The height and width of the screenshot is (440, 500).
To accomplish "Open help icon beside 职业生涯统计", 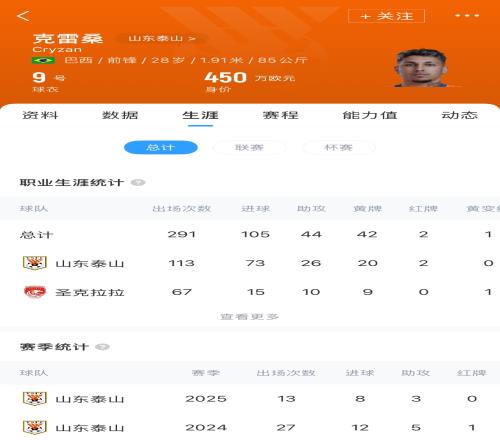I will (x=138, y=183).
